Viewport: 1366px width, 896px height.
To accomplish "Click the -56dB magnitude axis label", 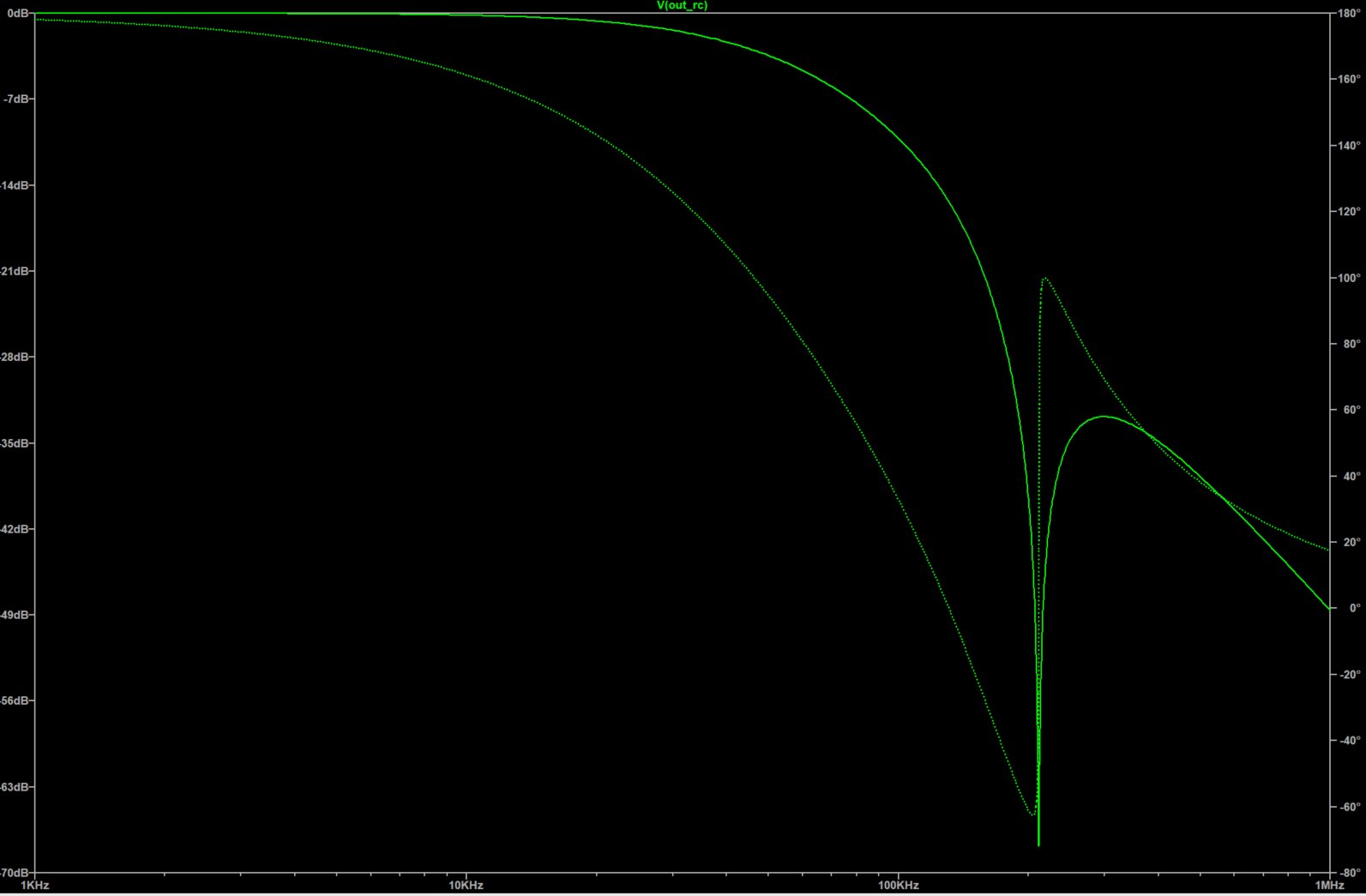I will 15,701.
